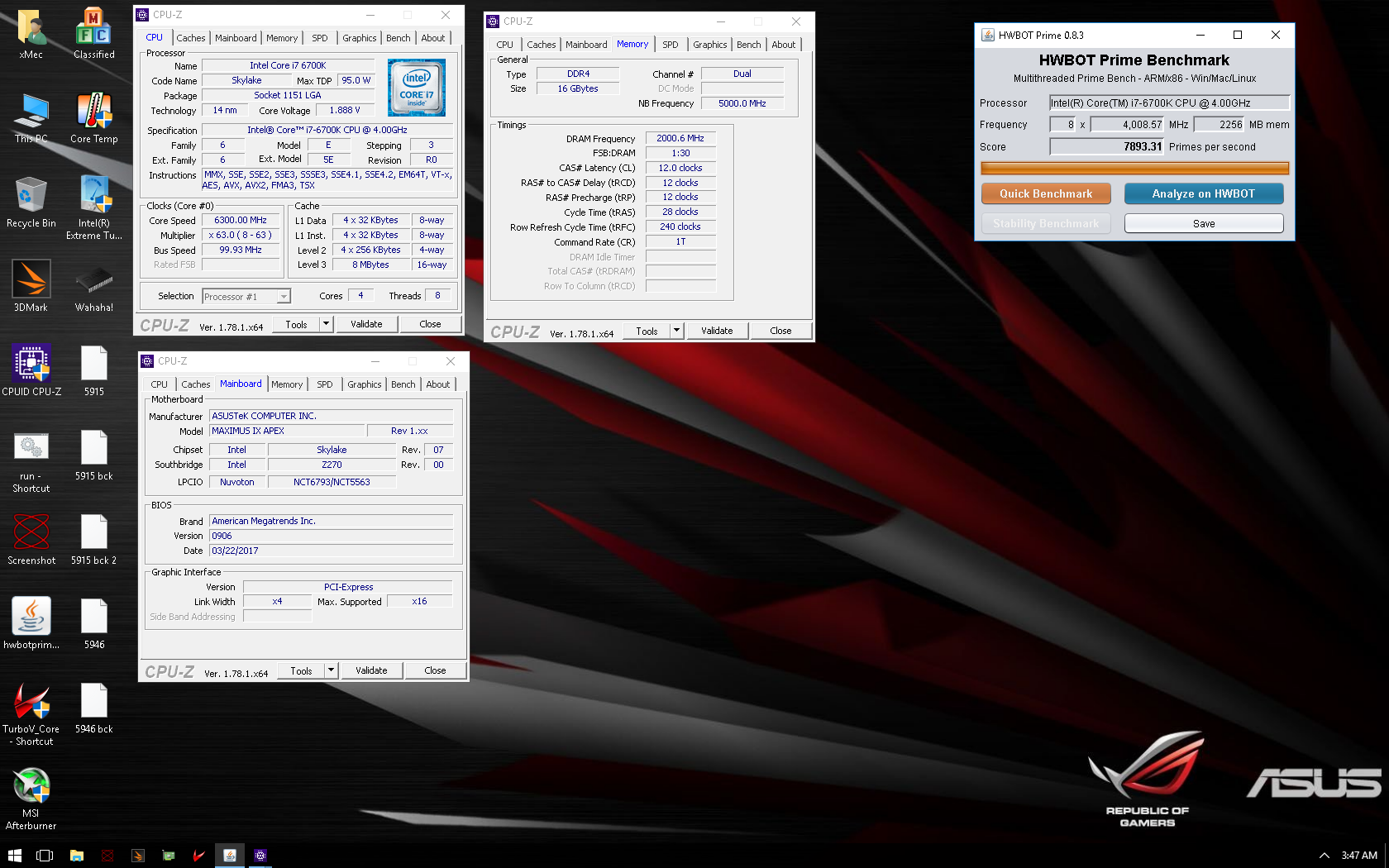Open TurboV_Core - Shortcut icon
The height and width of the screenshot is (868, 1389).
31,715
